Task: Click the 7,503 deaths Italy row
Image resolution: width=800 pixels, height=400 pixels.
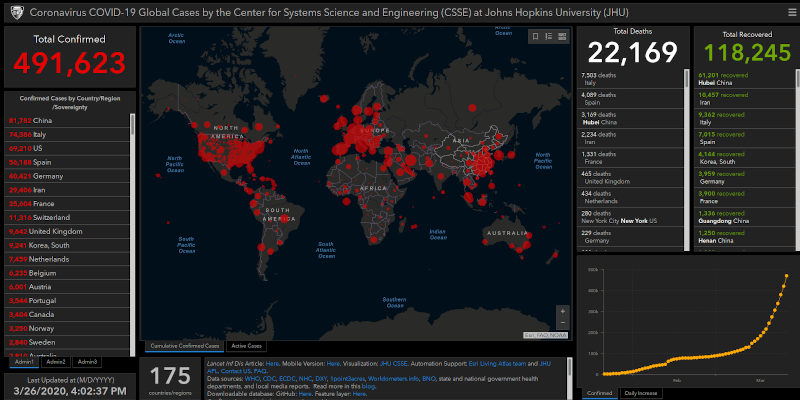Action: 631,79
